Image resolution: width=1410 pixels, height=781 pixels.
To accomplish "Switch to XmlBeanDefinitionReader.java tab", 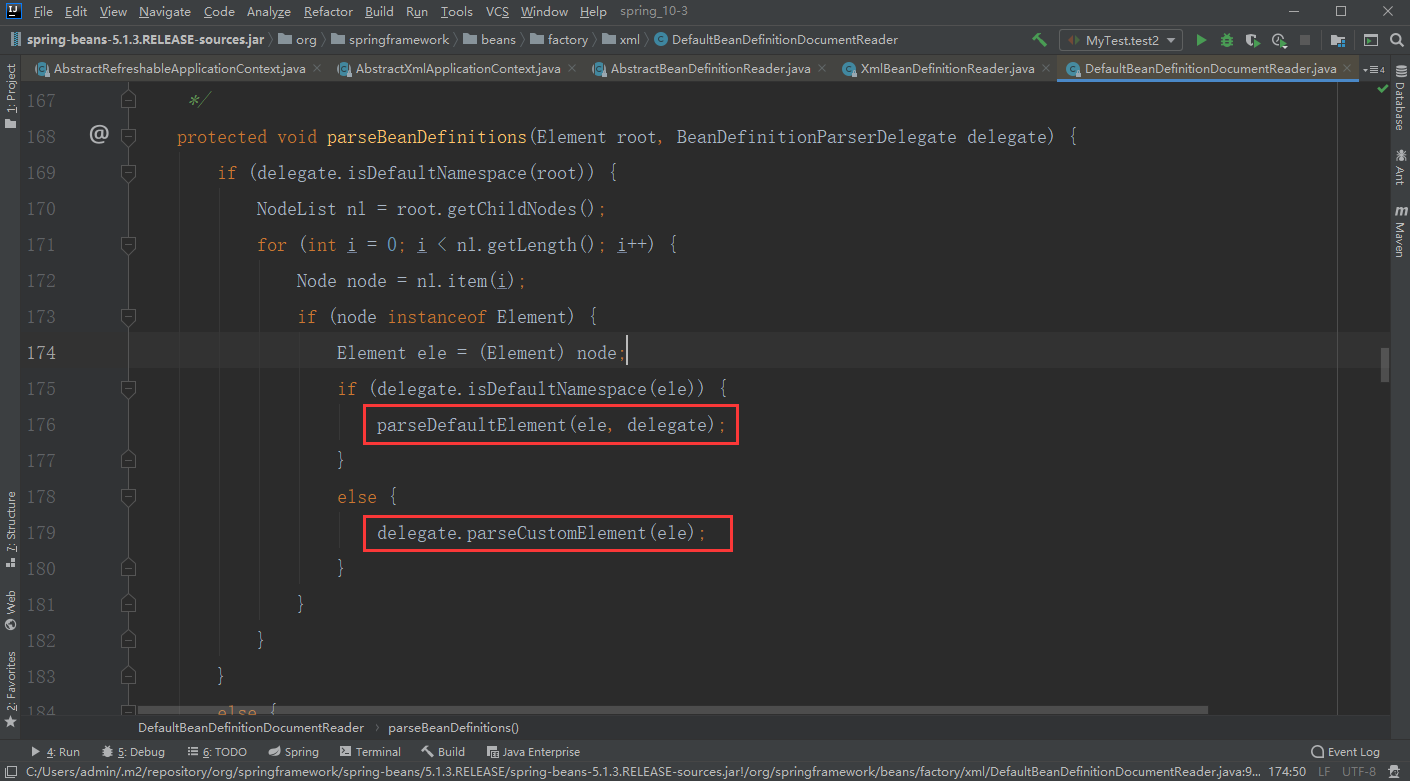I will tap(948, 69).
